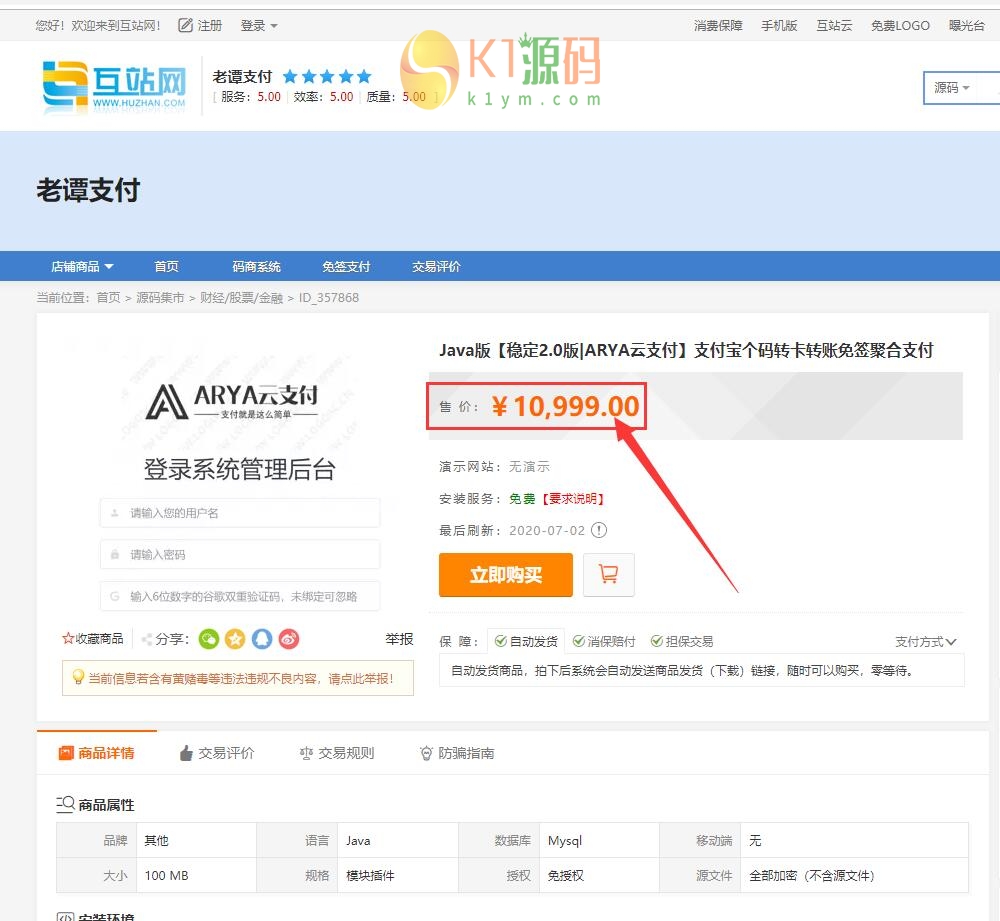Click the 举报 report link
Screen dimensions: 1000x921
399,639
